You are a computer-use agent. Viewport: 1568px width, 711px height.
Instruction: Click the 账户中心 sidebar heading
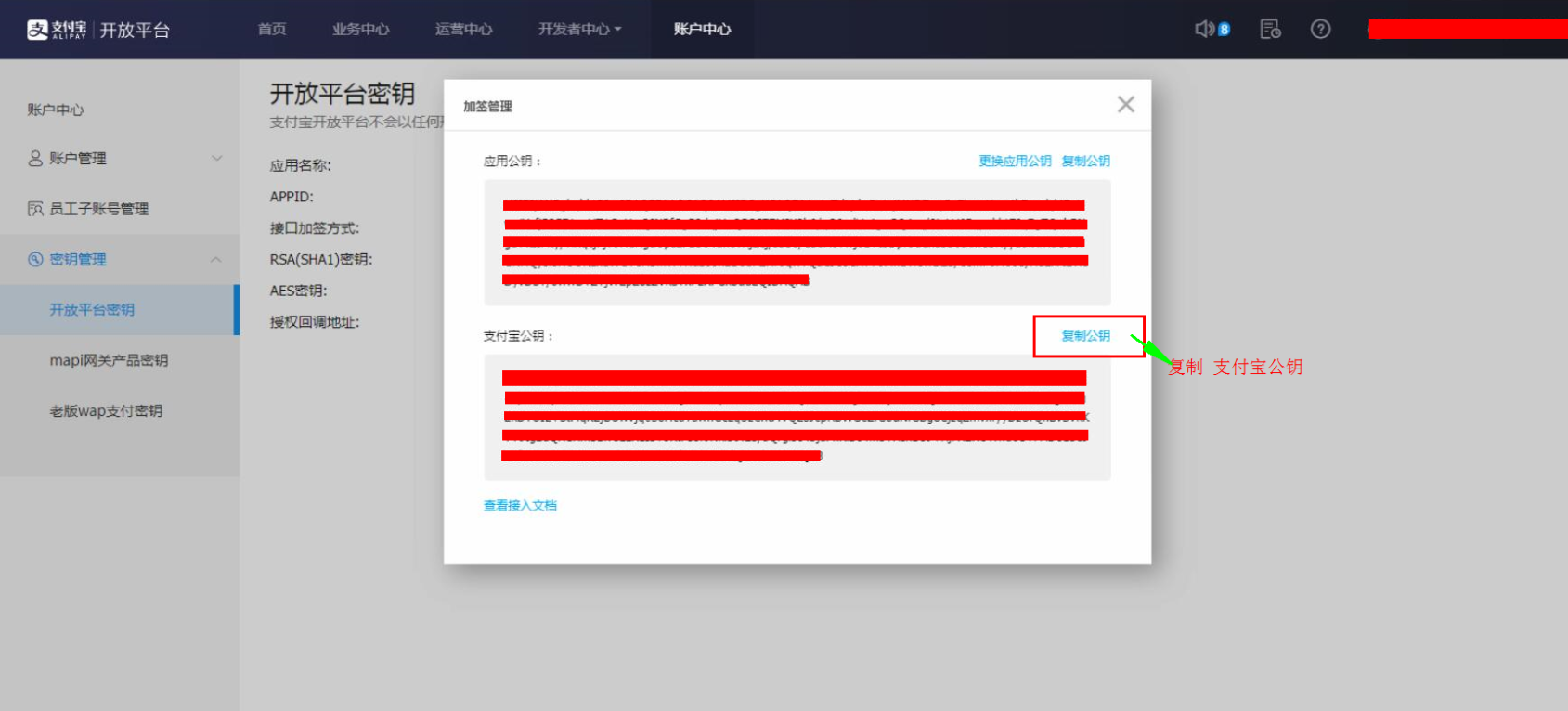tap(56, 110)
